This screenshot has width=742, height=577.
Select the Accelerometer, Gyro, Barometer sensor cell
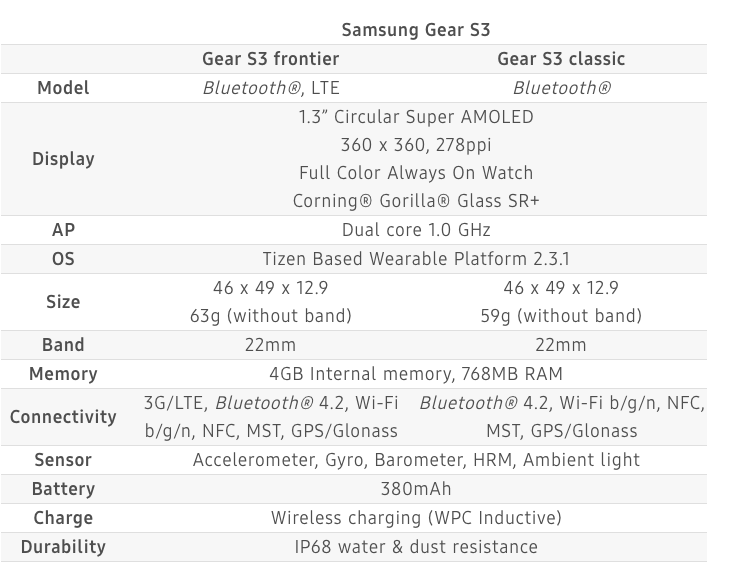point(416,460)
